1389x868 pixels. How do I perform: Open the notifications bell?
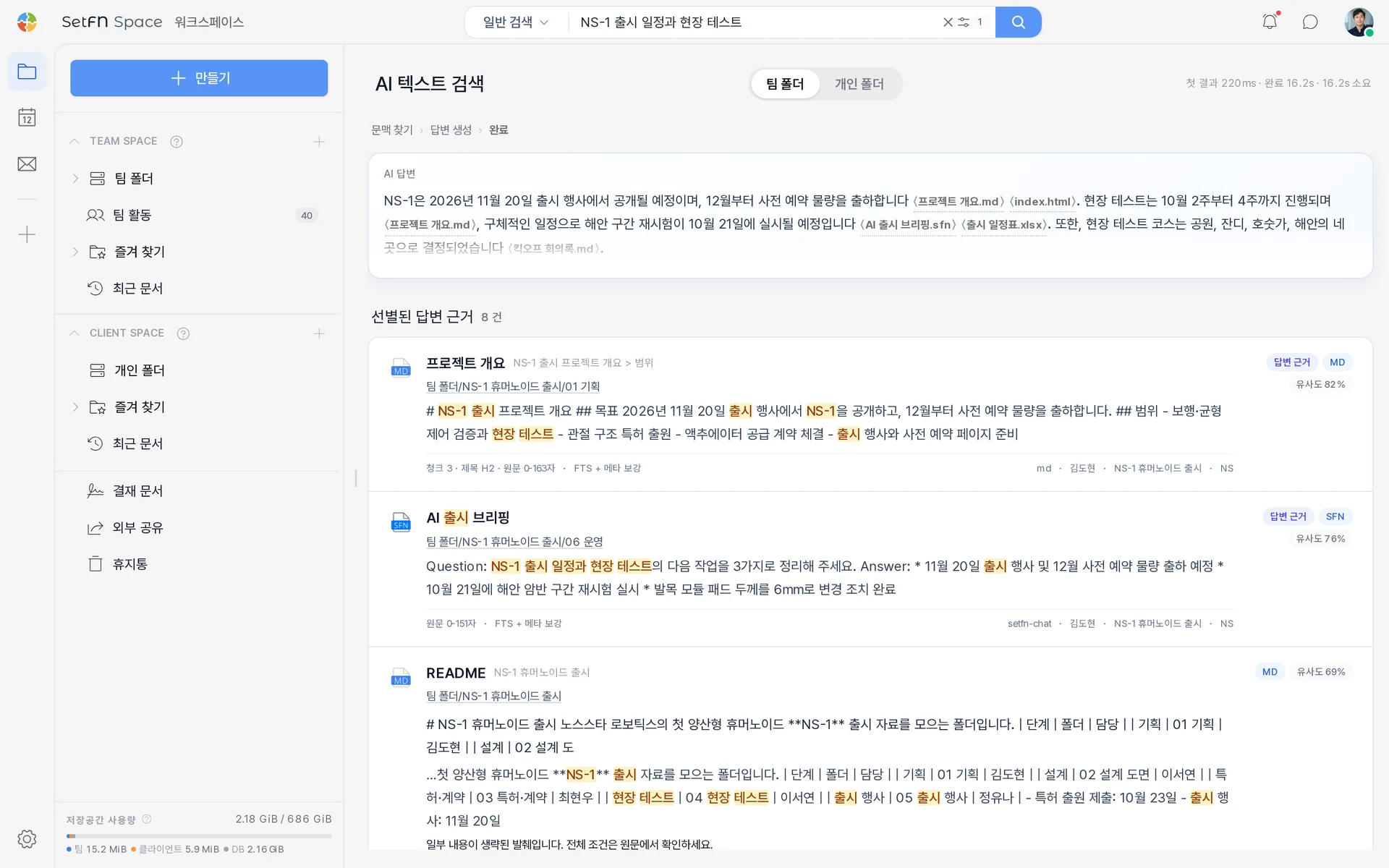[1270, 22]
